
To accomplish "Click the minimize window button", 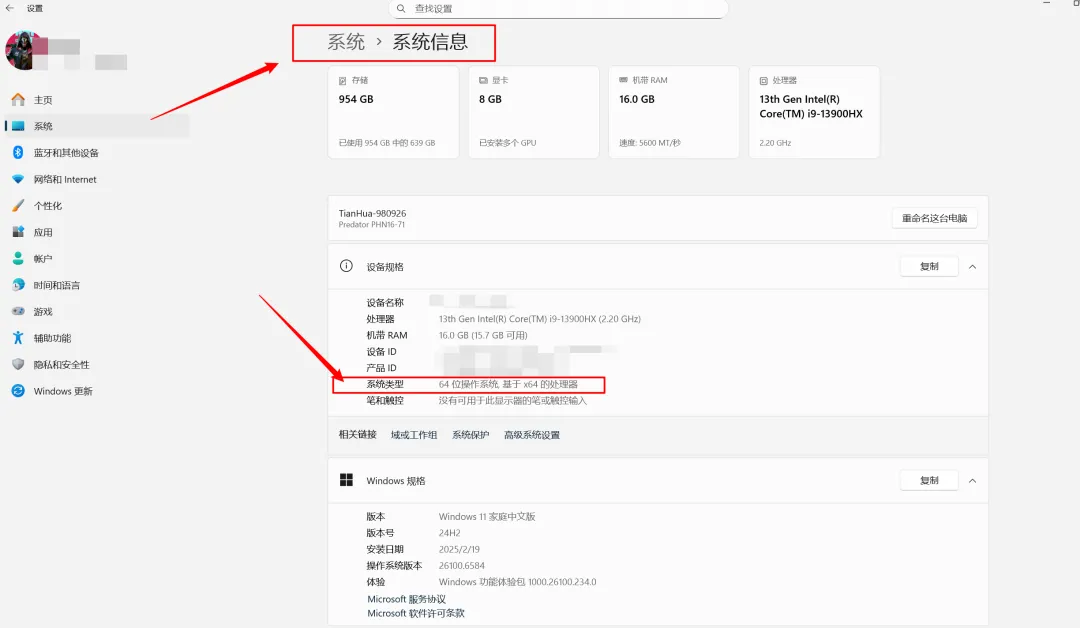I will pyautogui.click(x=1046, y=3).
